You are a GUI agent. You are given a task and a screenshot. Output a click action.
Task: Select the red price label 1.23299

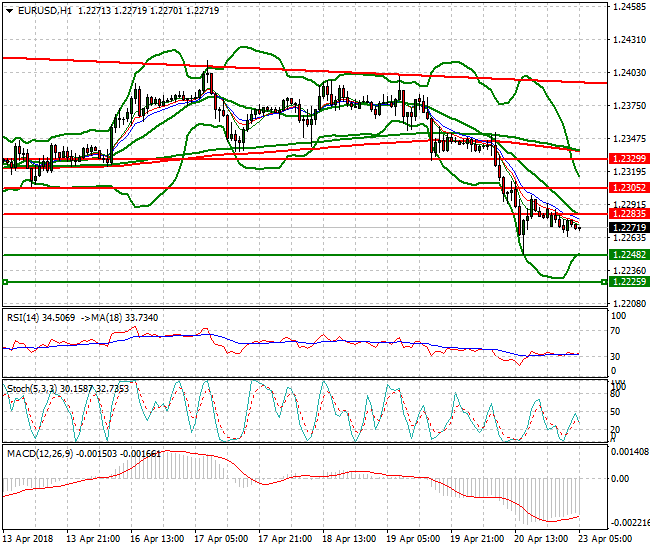tap(629, 159)
